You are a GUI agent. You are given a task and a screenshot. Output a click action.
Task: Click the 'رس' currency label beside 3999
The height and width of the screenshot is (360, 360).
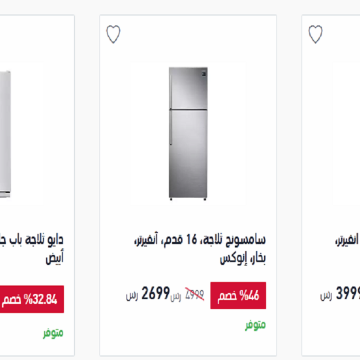coord(326,296)
